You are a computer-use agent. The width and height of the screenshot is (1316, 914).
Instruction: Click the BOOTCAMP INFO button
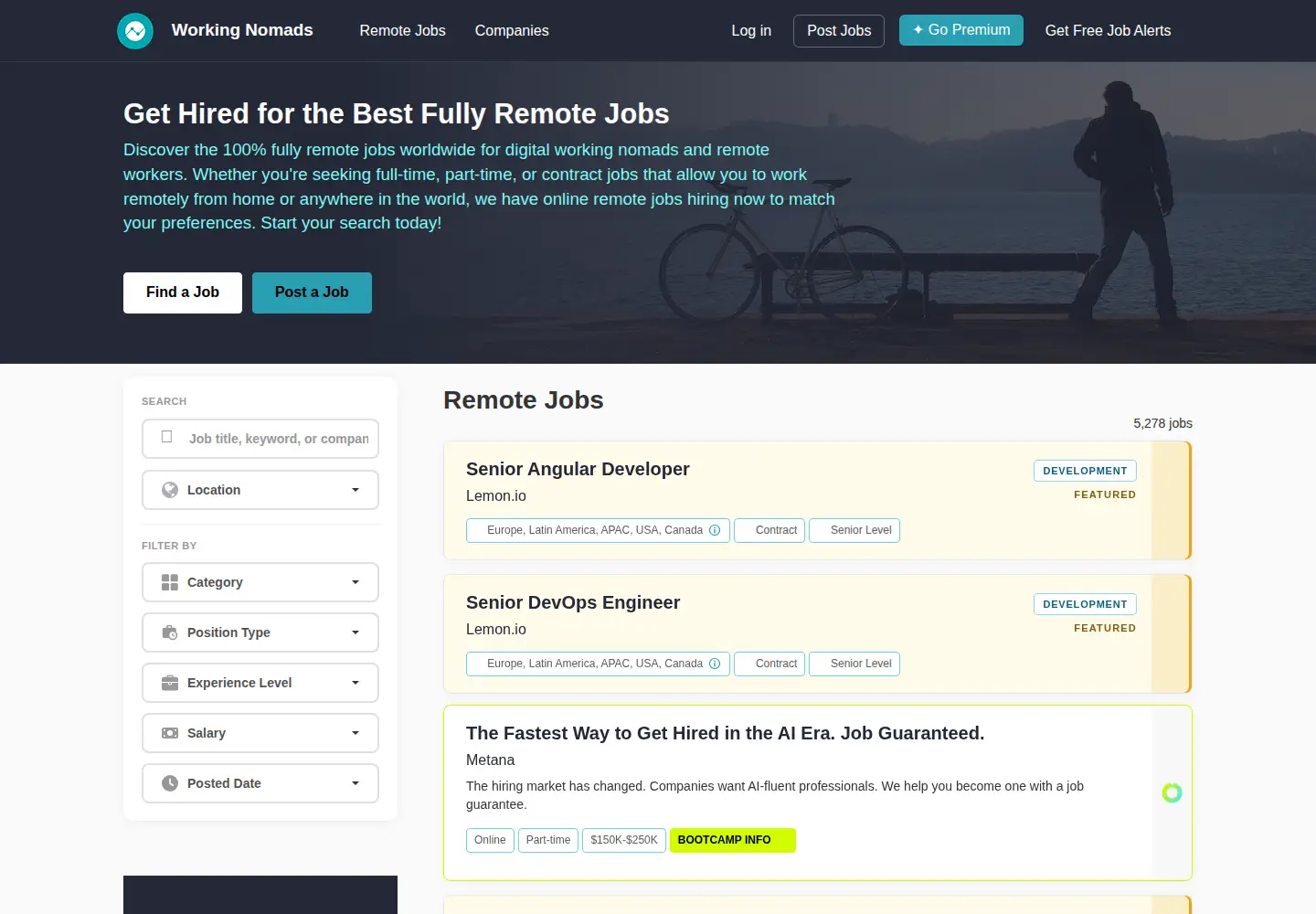(733, 840)
